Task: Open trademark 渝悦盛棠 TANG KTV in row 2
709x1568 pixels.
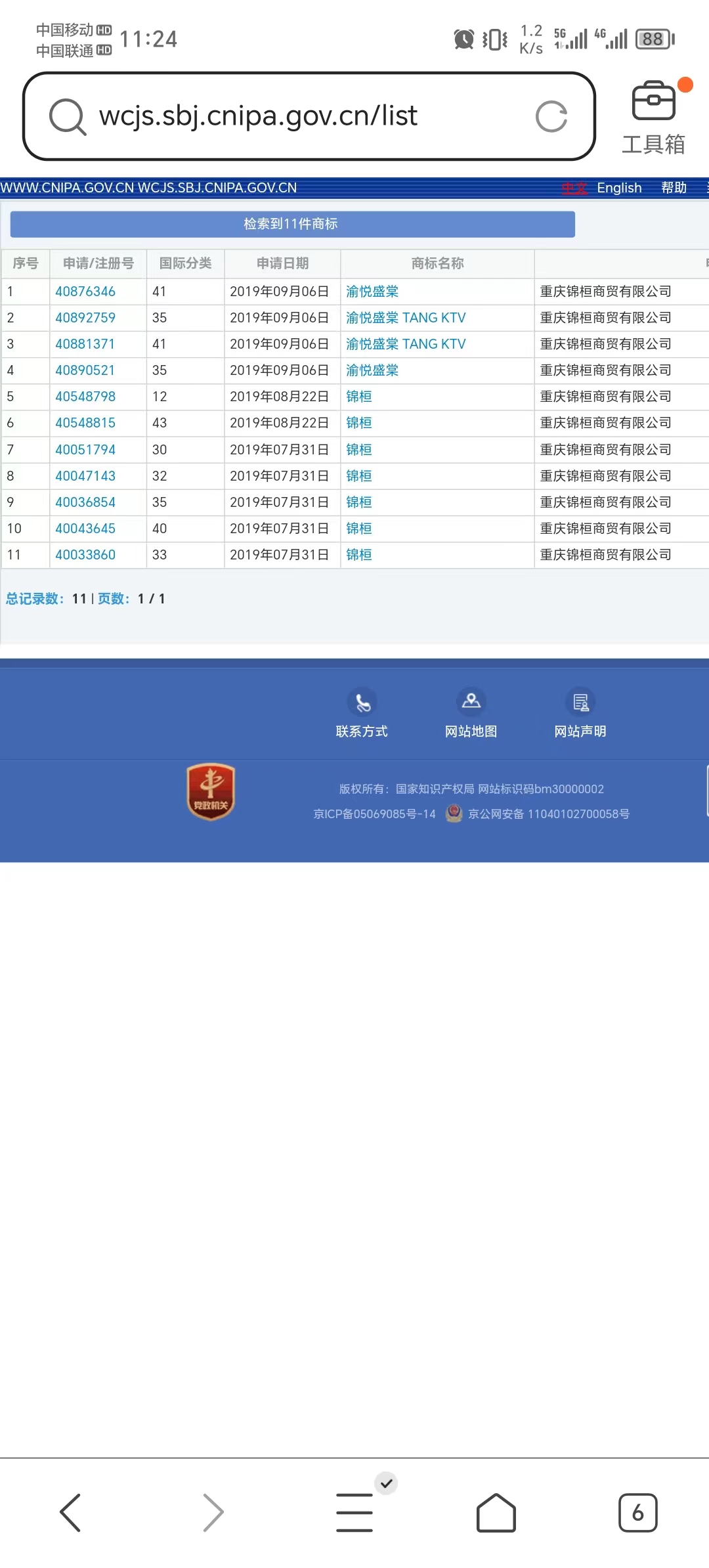Action: tap(406, 318)
